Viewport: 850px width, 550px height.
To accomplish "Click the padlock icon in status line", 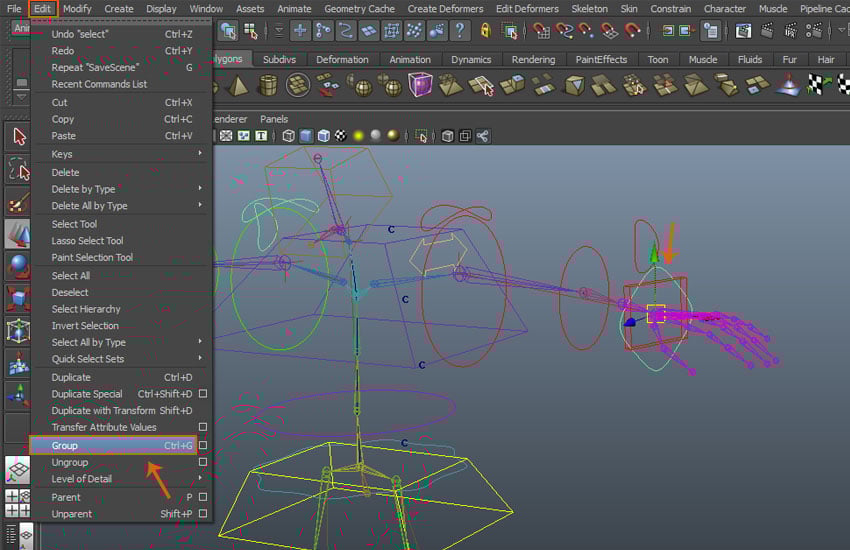I will pyautogui.click(x=485, y=31).
